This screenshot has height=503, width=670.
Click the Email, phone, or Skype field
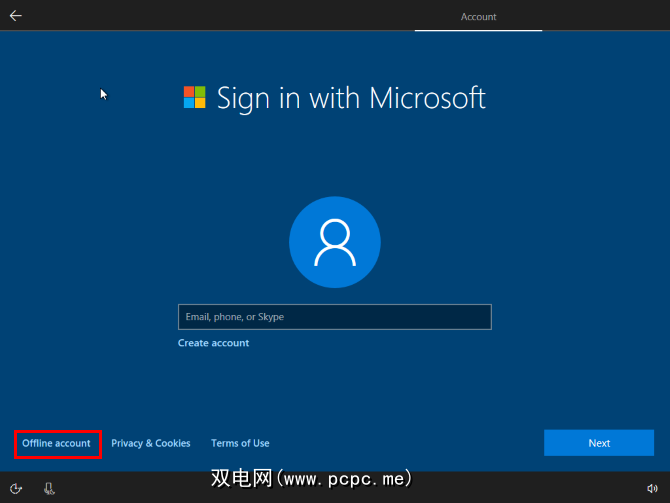click(x=335, y=317)
